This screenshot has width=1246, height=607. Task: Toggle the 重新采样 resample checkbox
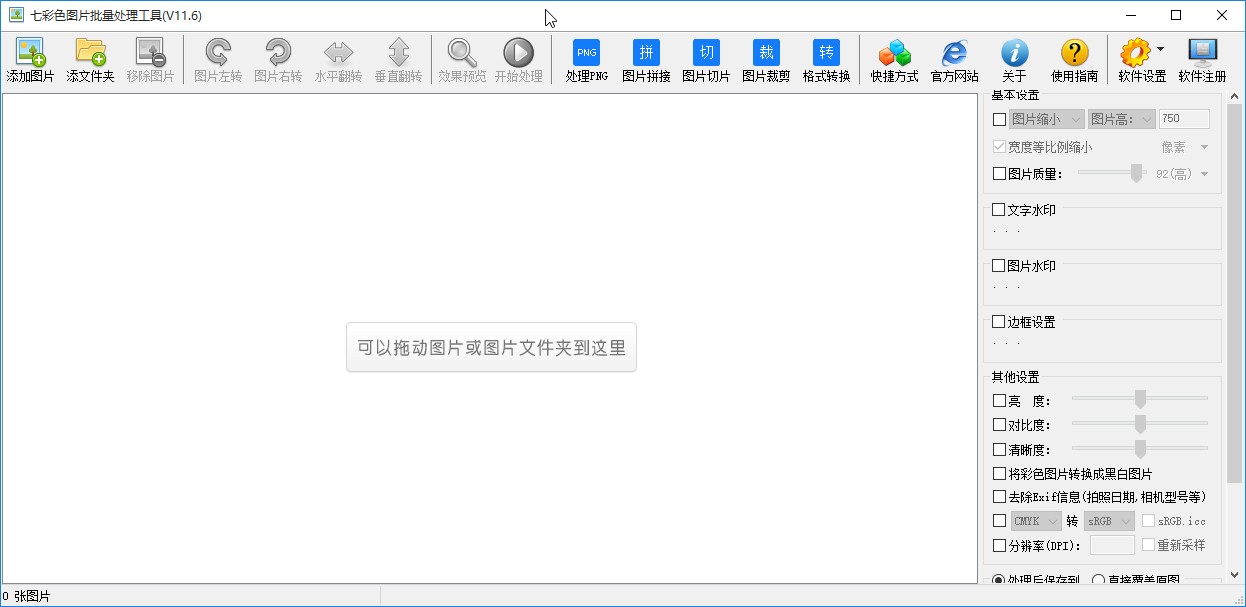click(1148, 545)
